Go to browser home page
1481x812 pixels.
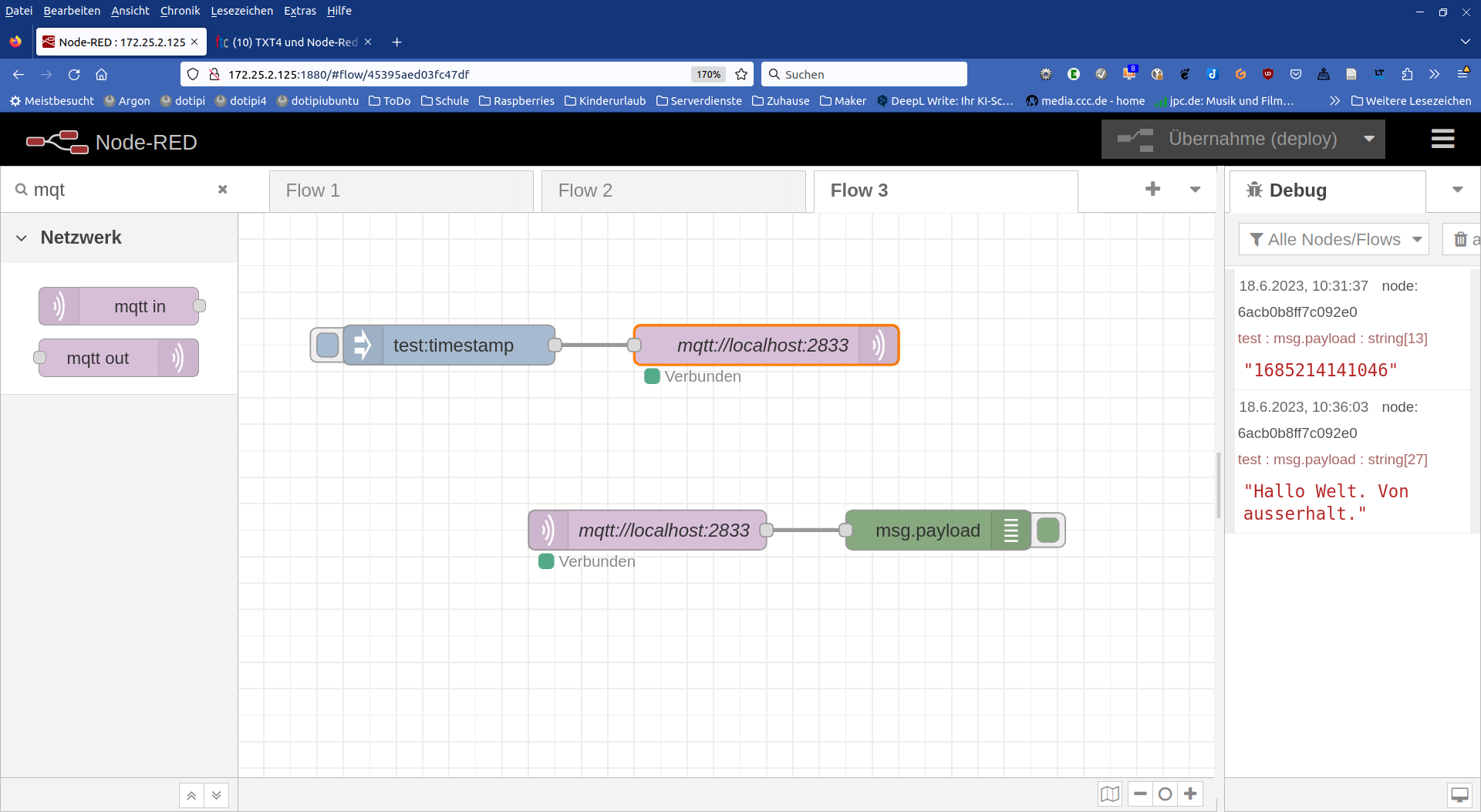tap(101, 74)
